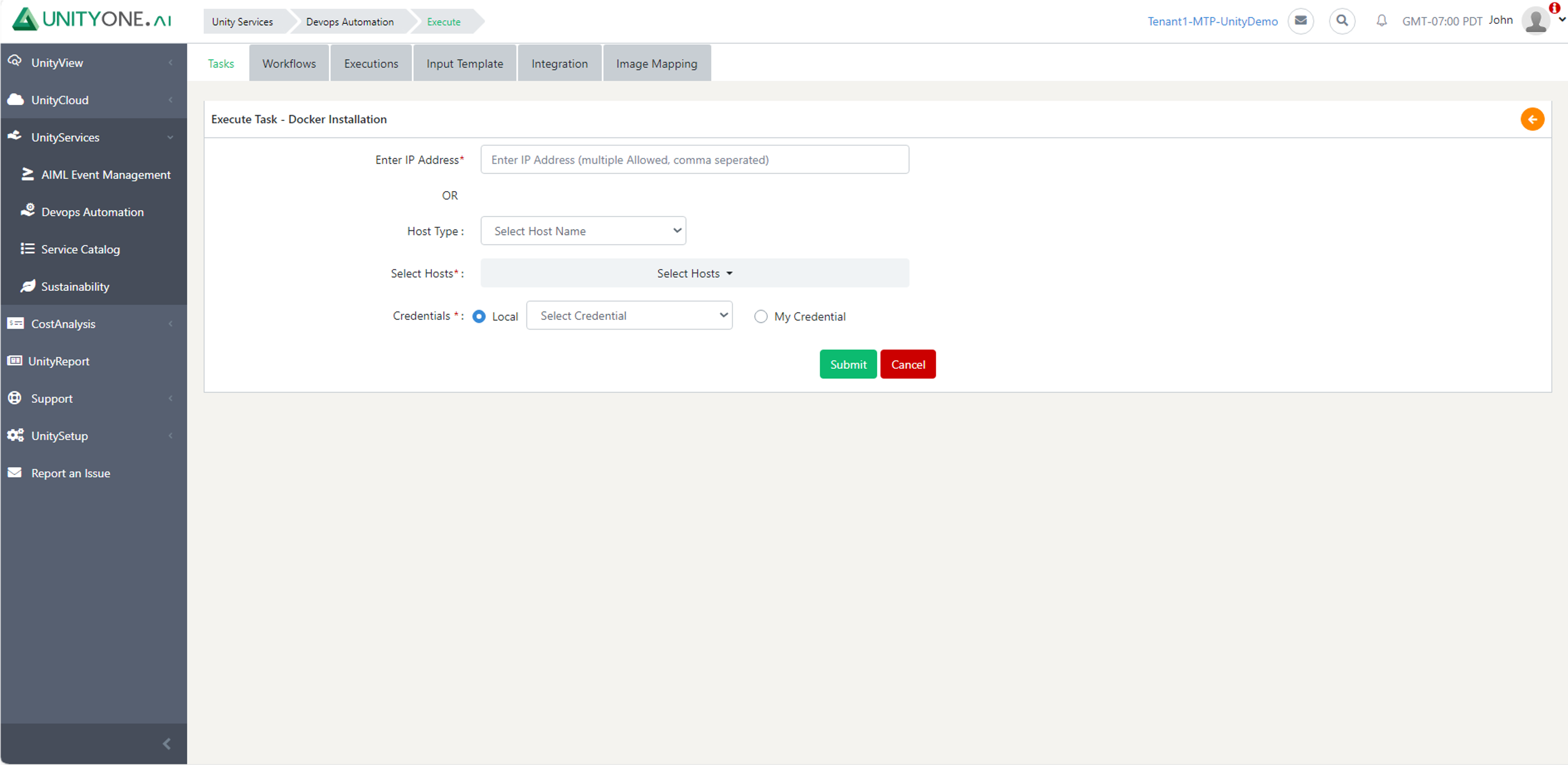Click the Support lifebuoy icon
The height and width of the screenshot is (765, 1568).
[14, 397]
